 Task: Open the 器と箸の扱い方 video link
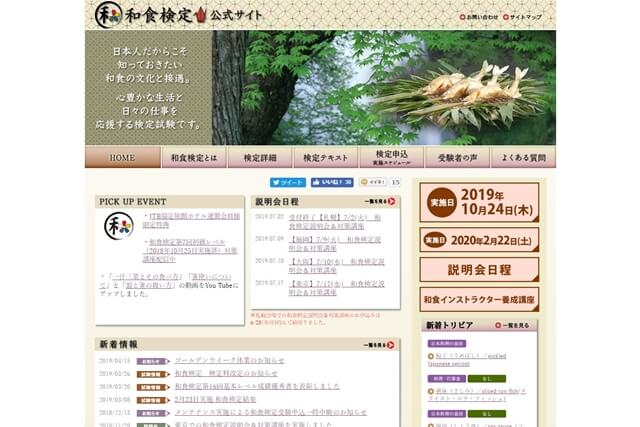pos(148,285)
